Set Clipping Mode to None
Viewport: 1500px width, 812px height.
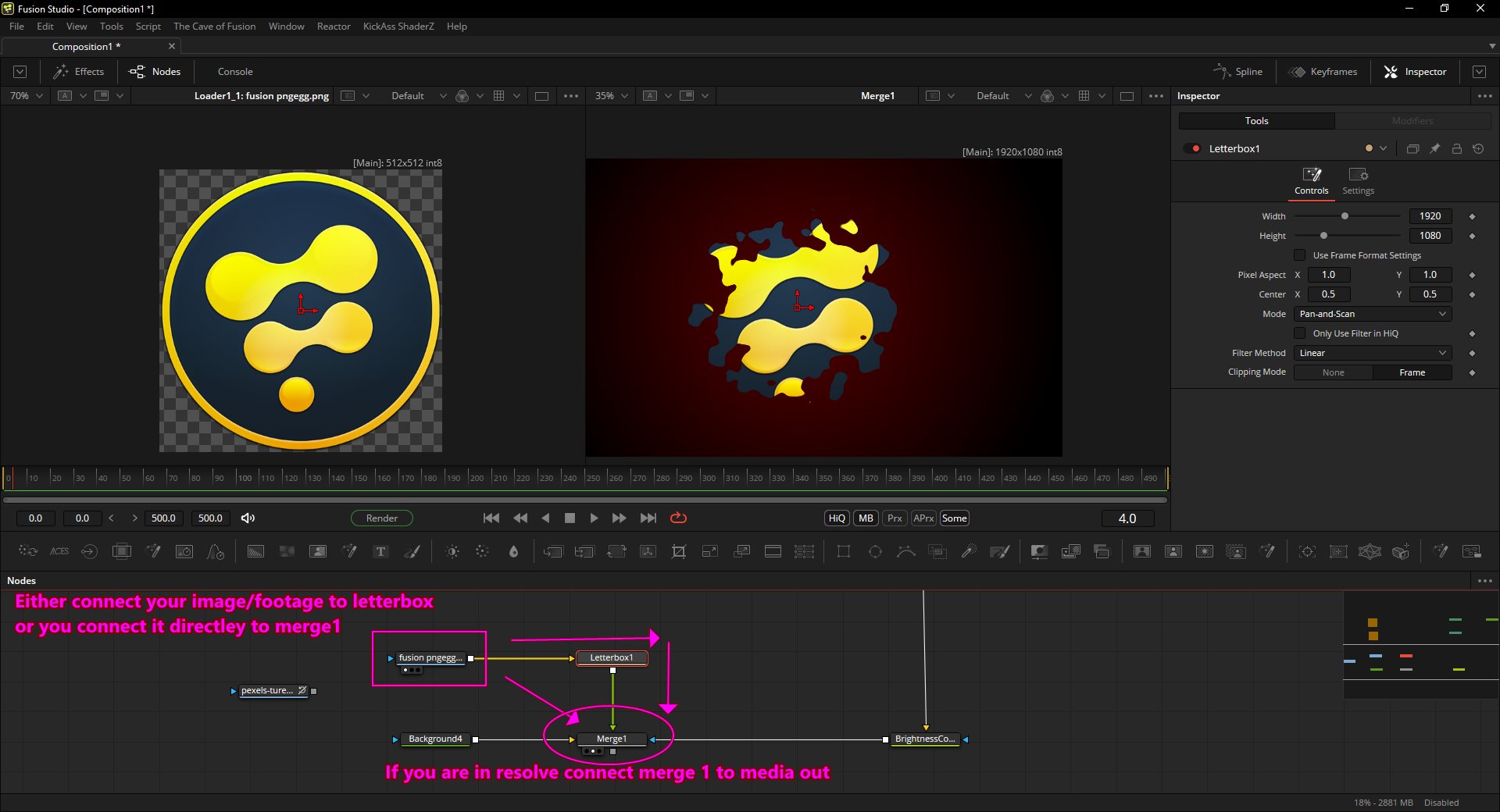coord(1333,372)
